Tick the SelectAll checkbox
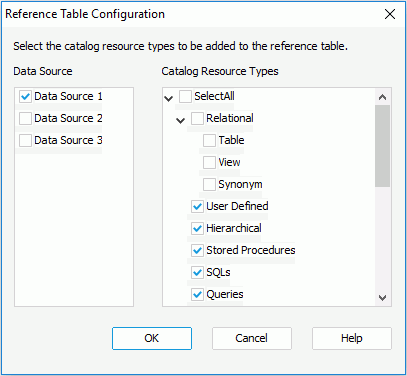The width and height of the screenshot is (407, 376). (x=185, y=96)
